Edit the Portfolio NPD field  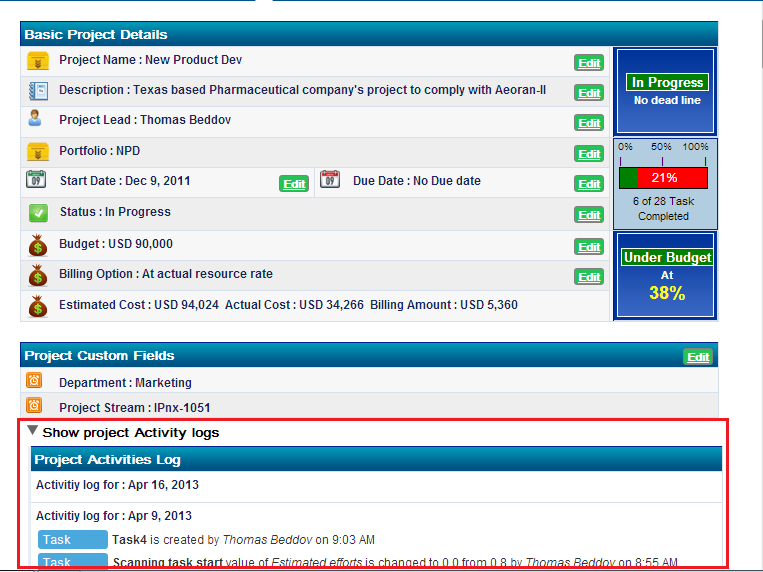tap(589, 154)
